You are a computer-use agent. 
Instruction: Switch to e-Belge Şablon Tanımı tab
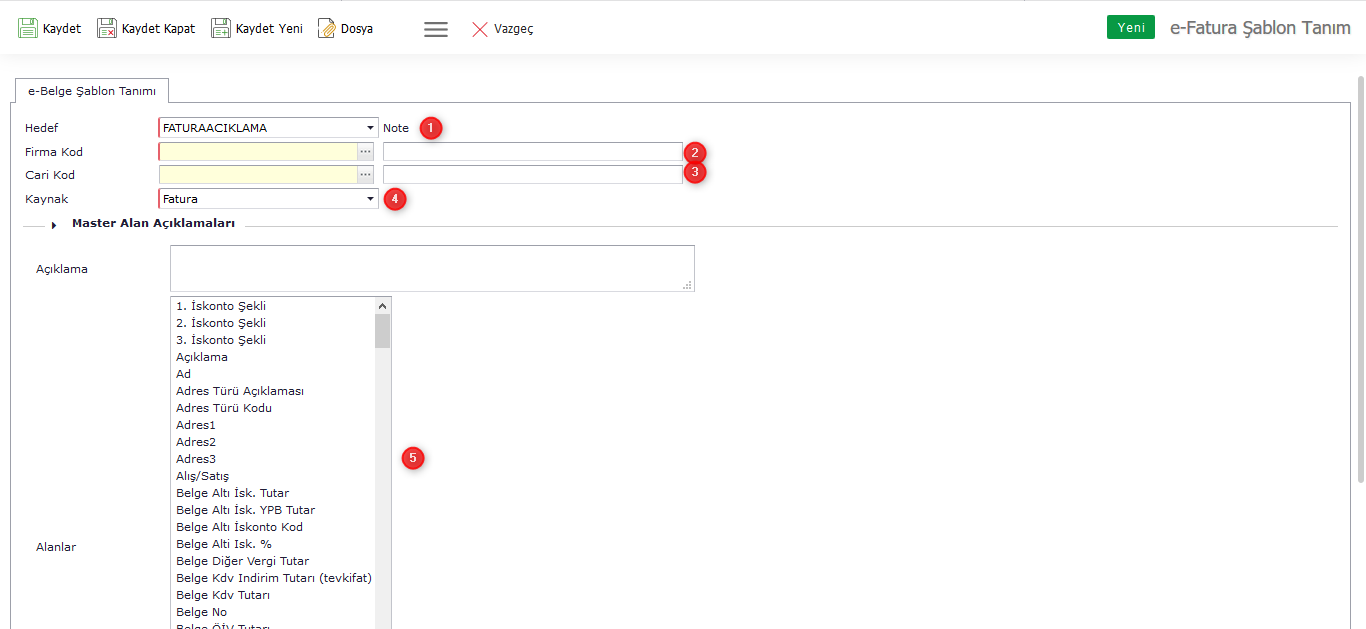(x=92, y=91)
